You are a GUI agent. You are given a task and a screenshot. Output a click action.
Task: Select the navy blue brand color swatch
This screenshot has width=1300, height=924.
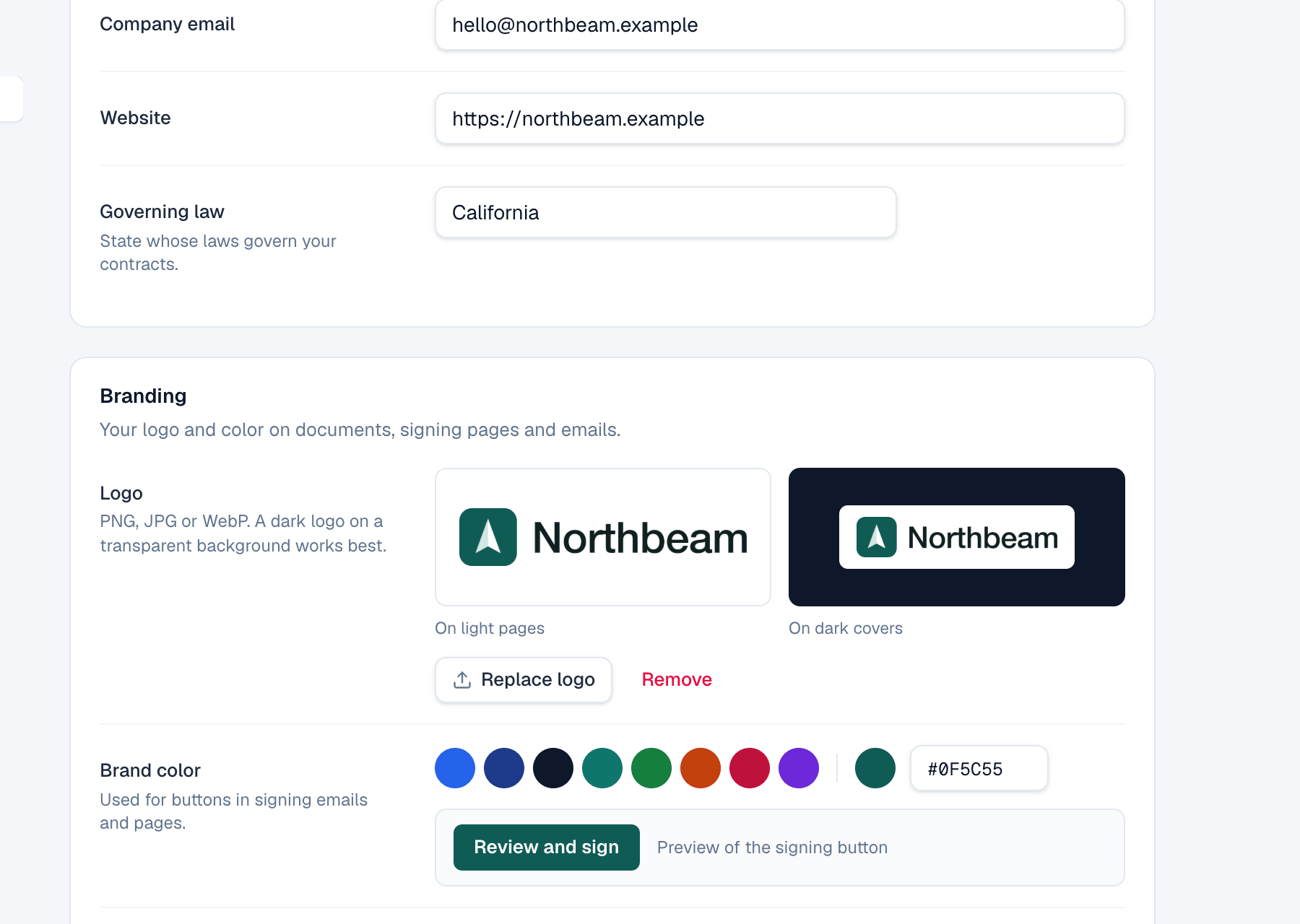click(x=504, y=768)
